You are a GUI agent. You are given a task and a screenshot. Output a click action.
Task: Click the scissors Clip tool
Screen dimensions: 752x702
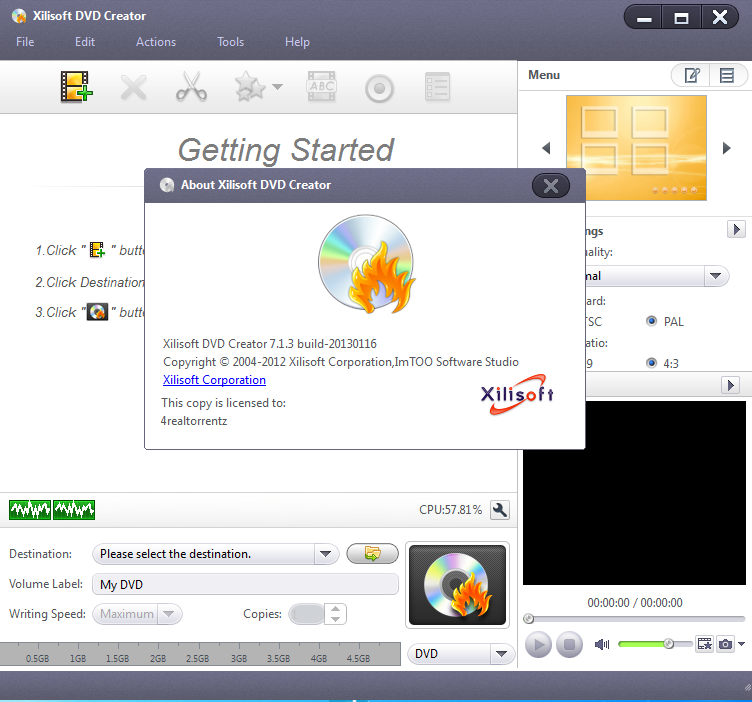coord(191,87)
